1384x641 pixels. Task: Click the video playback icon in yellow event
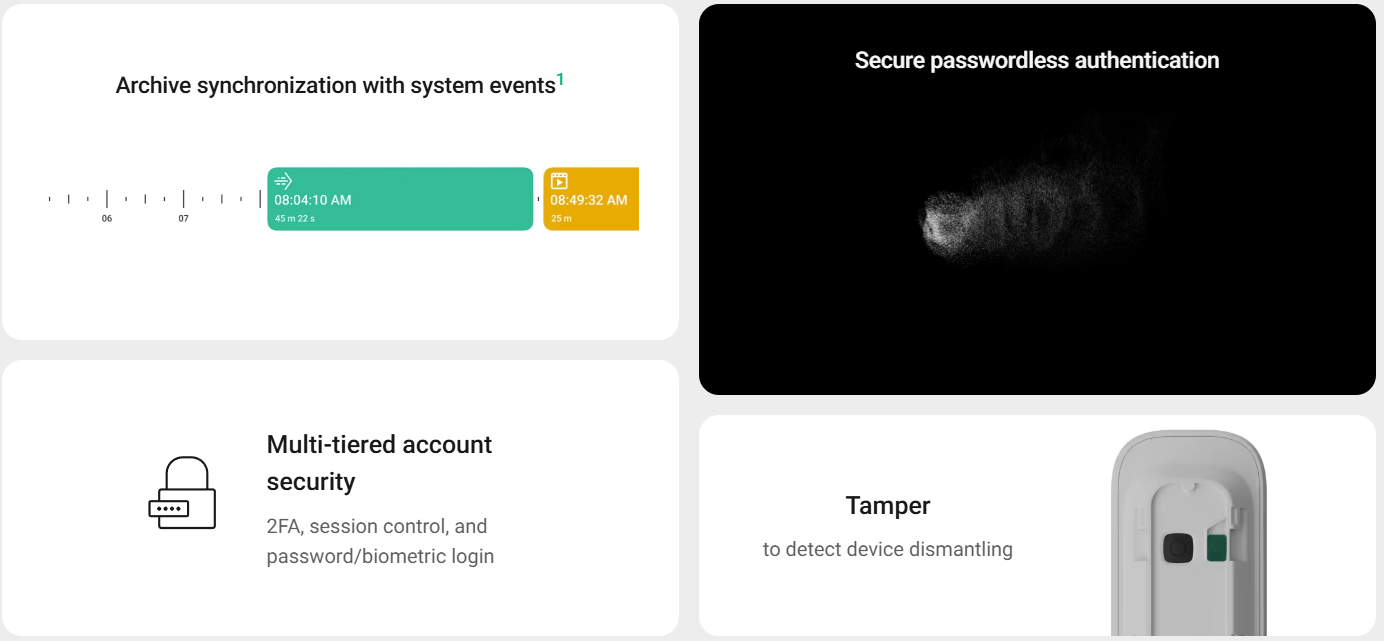click(559, 181)
